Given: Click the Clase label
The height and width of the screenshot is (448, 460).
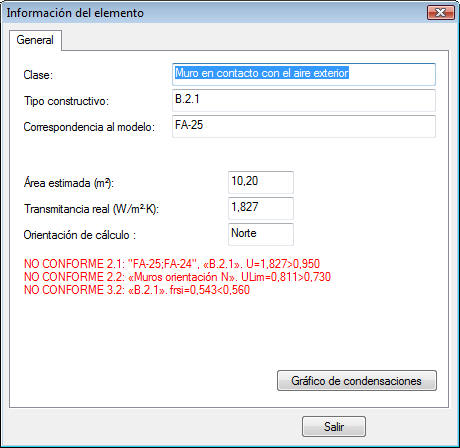Looking at the screenshot, I should click(38, 75).
